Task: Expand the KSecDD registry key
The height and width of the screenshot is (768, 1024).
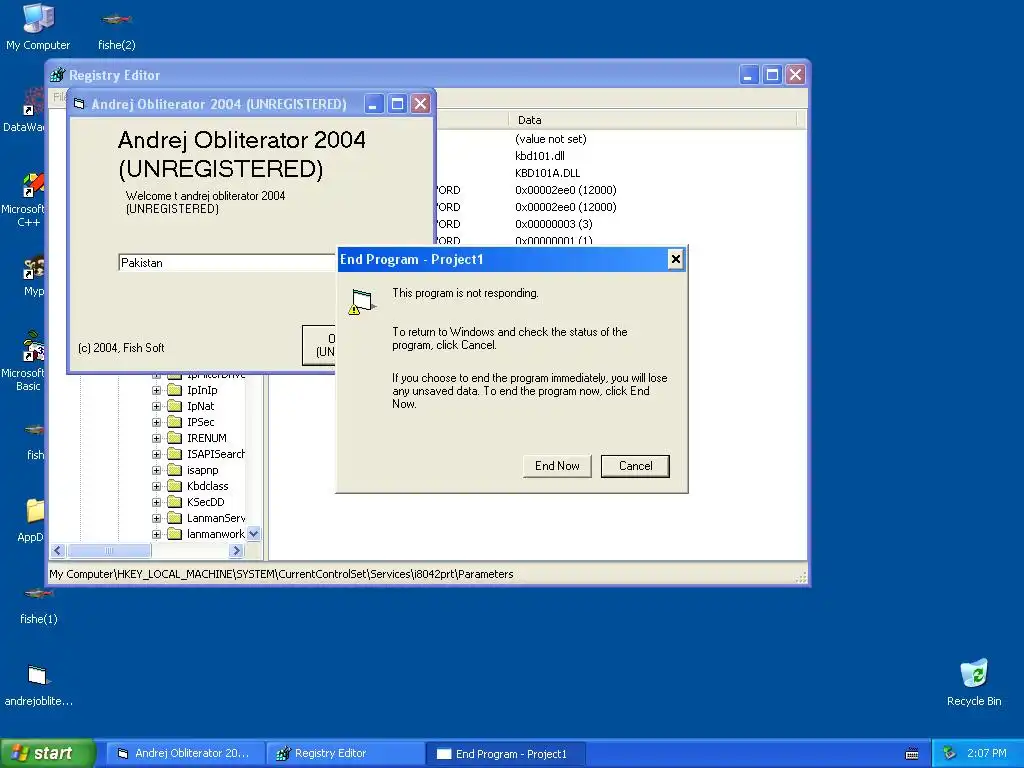Action: coord(156,502)
